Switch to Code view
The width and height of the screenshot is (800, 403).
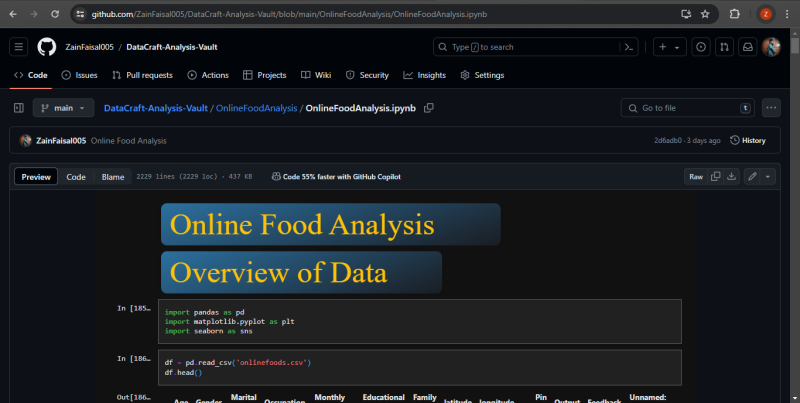76,177
